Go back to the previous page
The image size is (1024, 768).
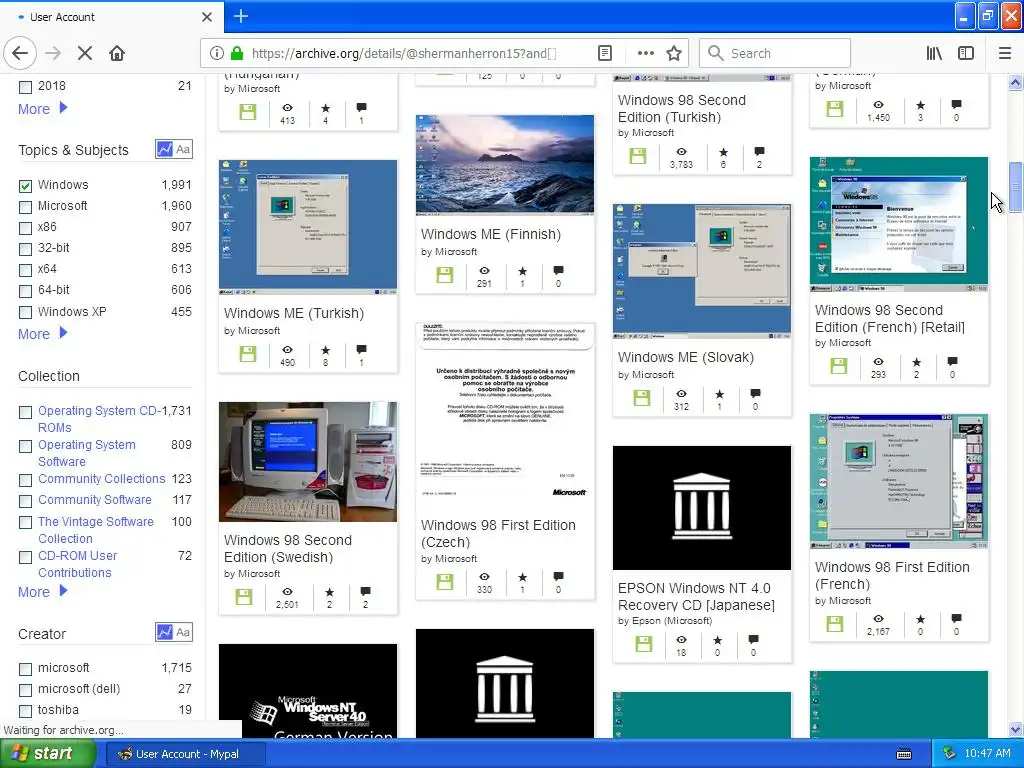click(x=20, y=54)
